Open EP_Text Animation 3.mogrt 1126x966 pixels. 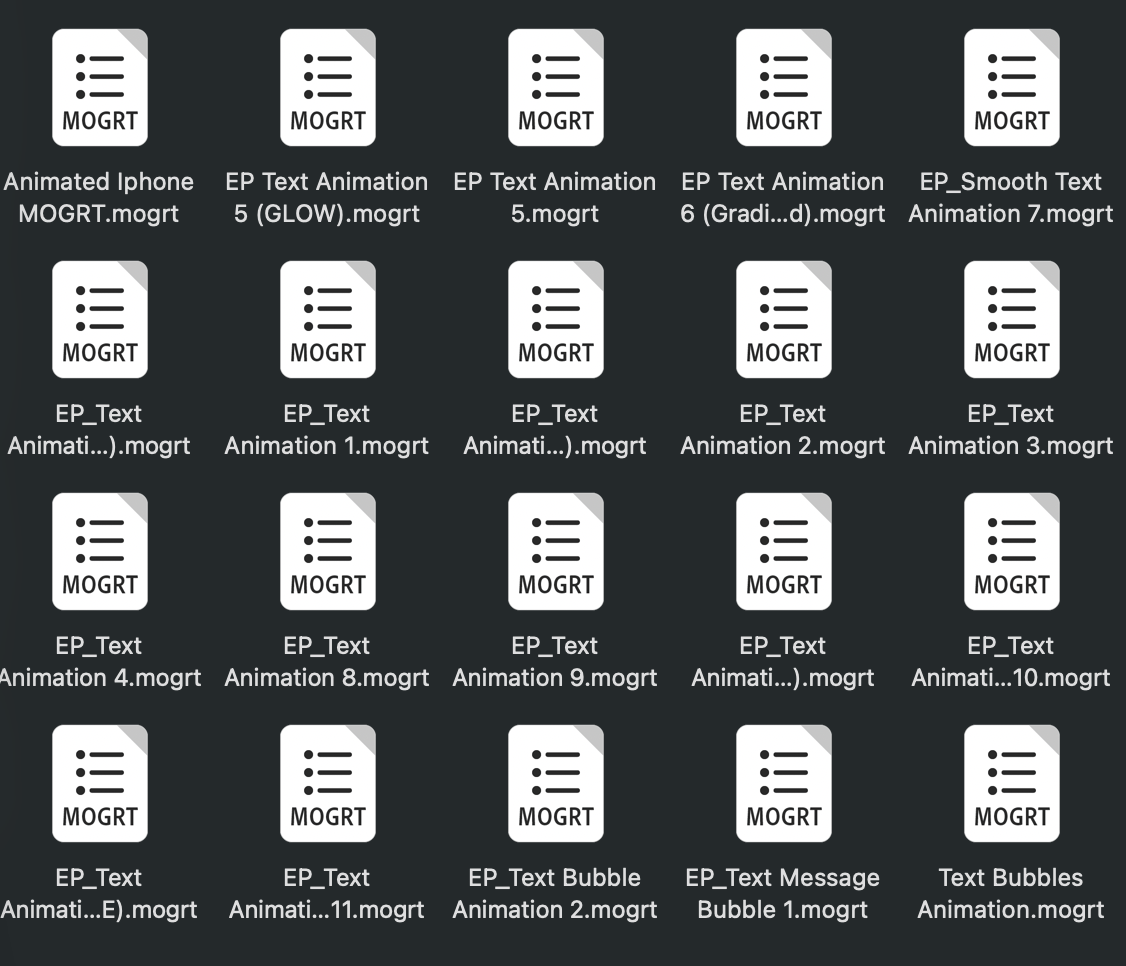pyautogui.click(x=1012, y=320)
